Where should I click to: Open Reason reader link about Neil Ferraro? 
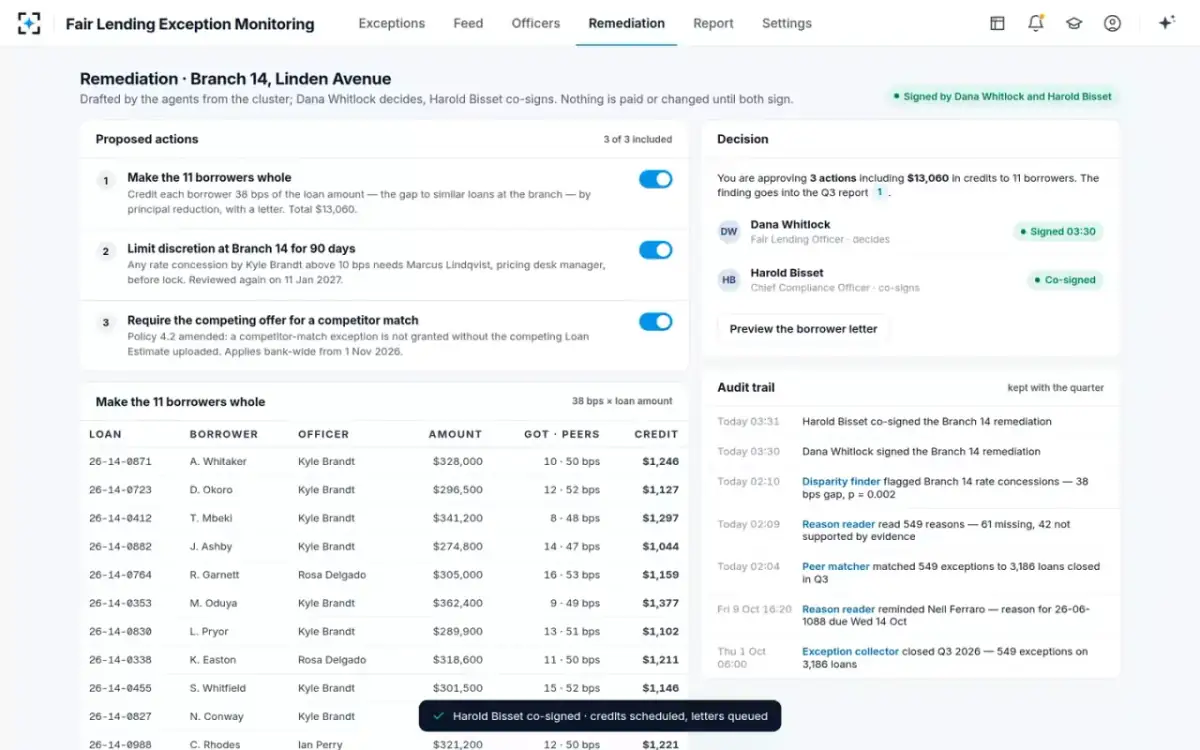(839, 609)
